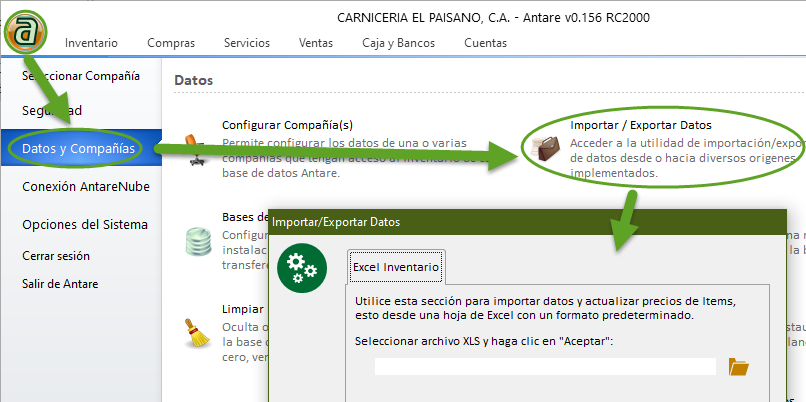
Task: Open the Ventas menu
Action: point(316,43)
